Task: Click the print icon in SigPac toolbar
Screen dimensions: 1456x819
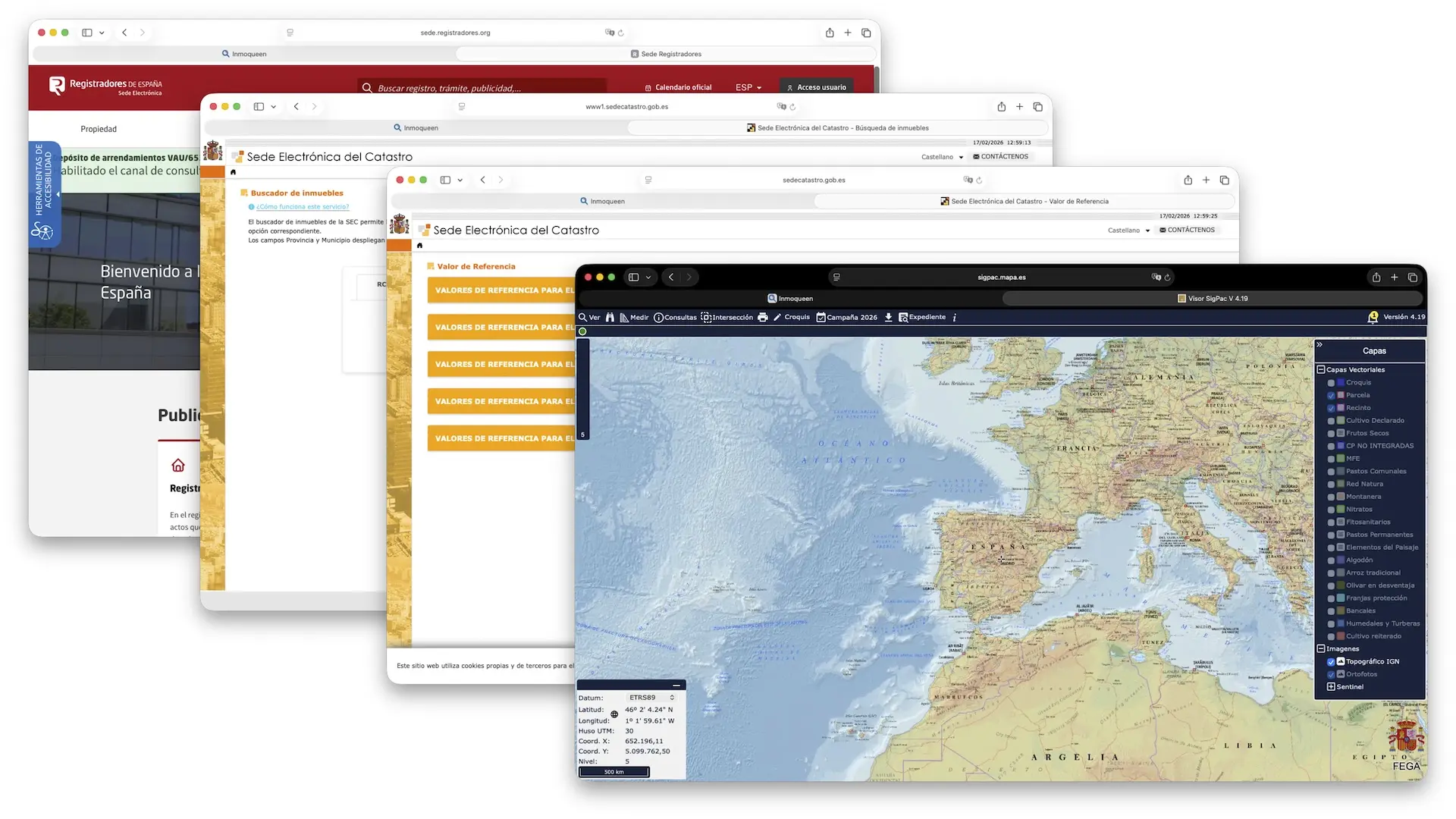Action: point(762,317)
